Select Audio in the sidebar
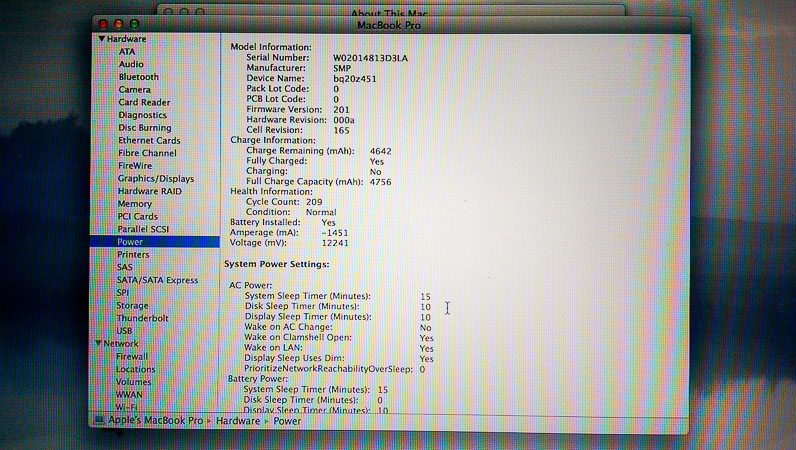Screen dimensions: 796x450 click(x=131, y=64)
